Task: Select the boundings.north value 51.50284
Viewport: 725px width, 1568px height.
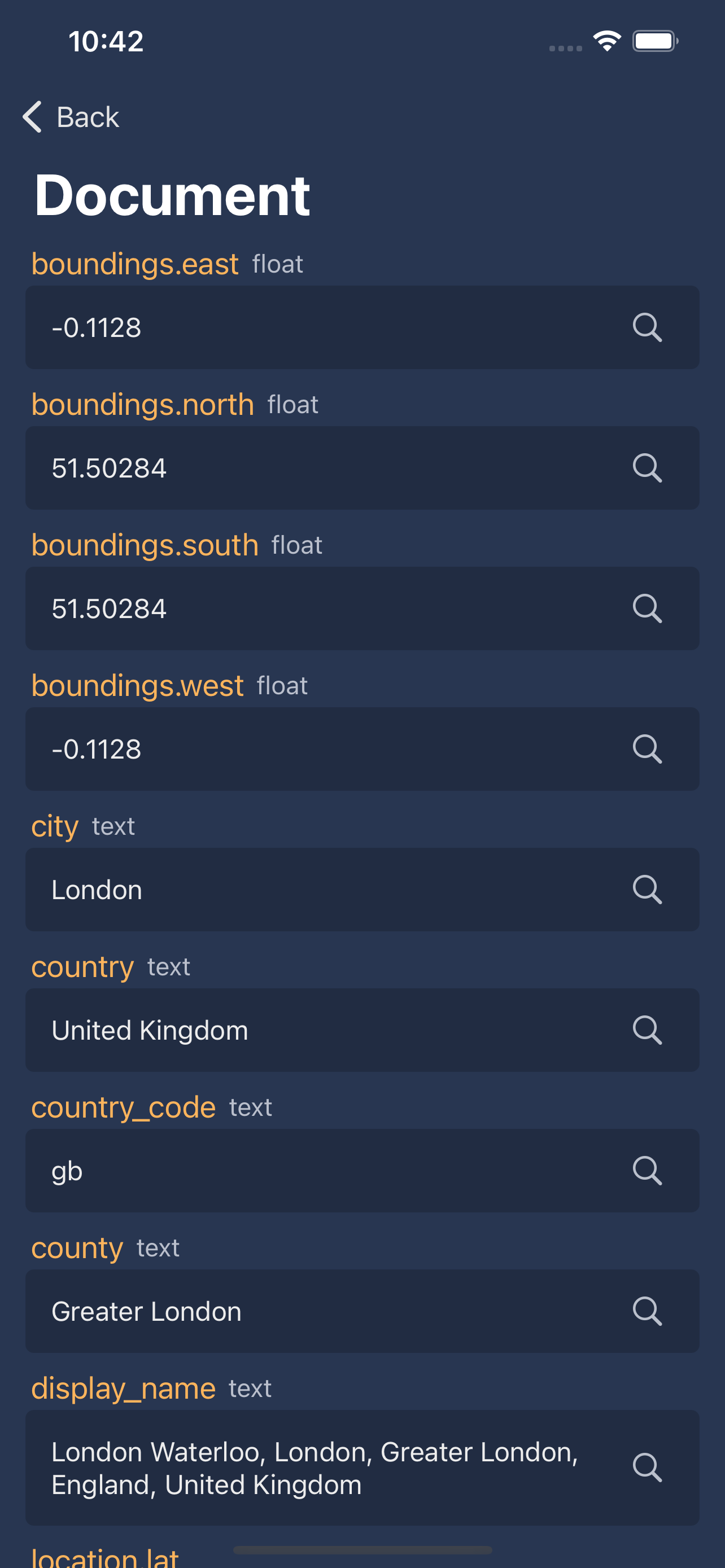Action: [x=109, y=468]
